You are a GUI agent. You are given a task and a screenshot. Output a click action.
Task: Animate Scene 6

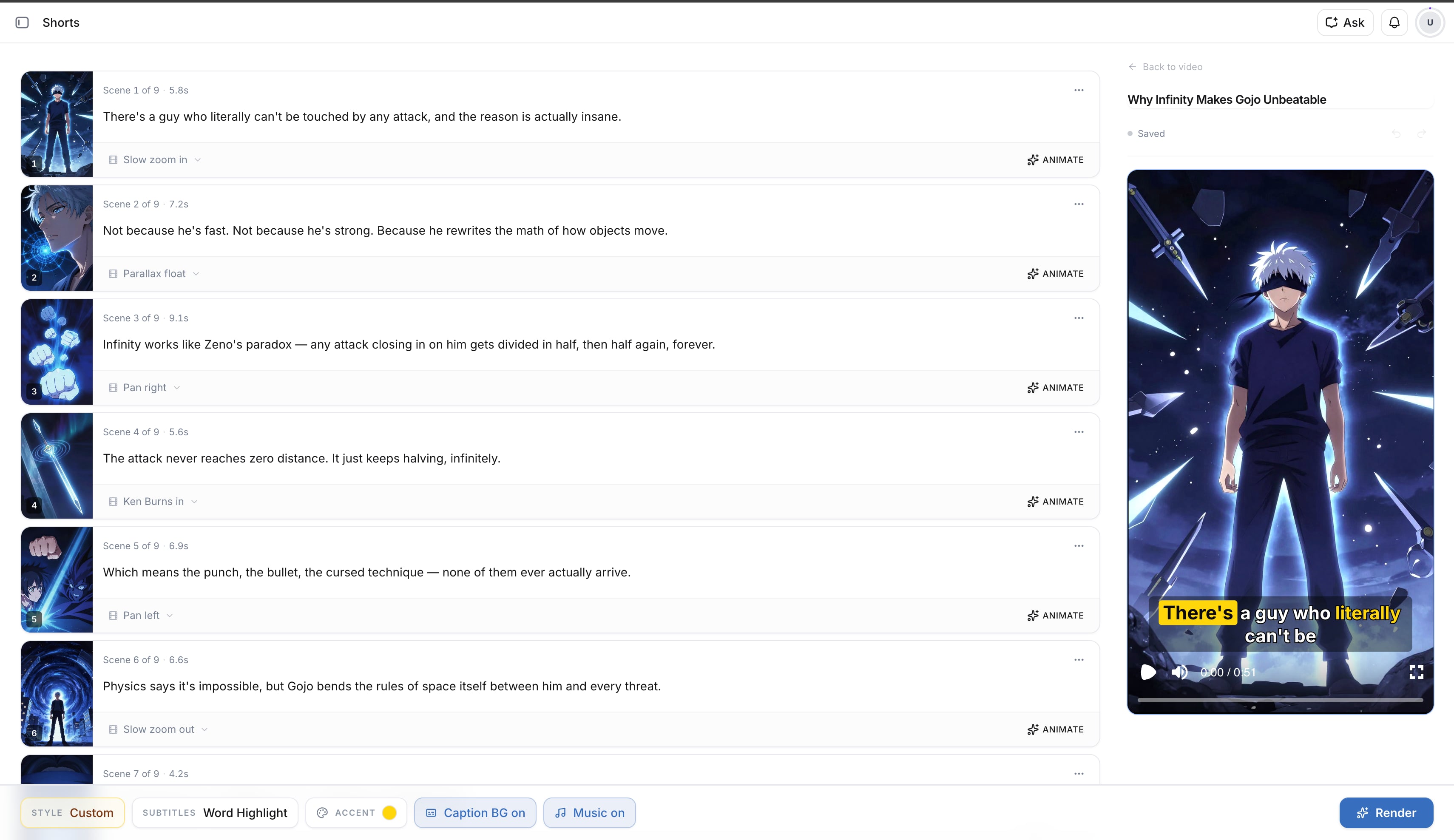(x=1055, y=730)
